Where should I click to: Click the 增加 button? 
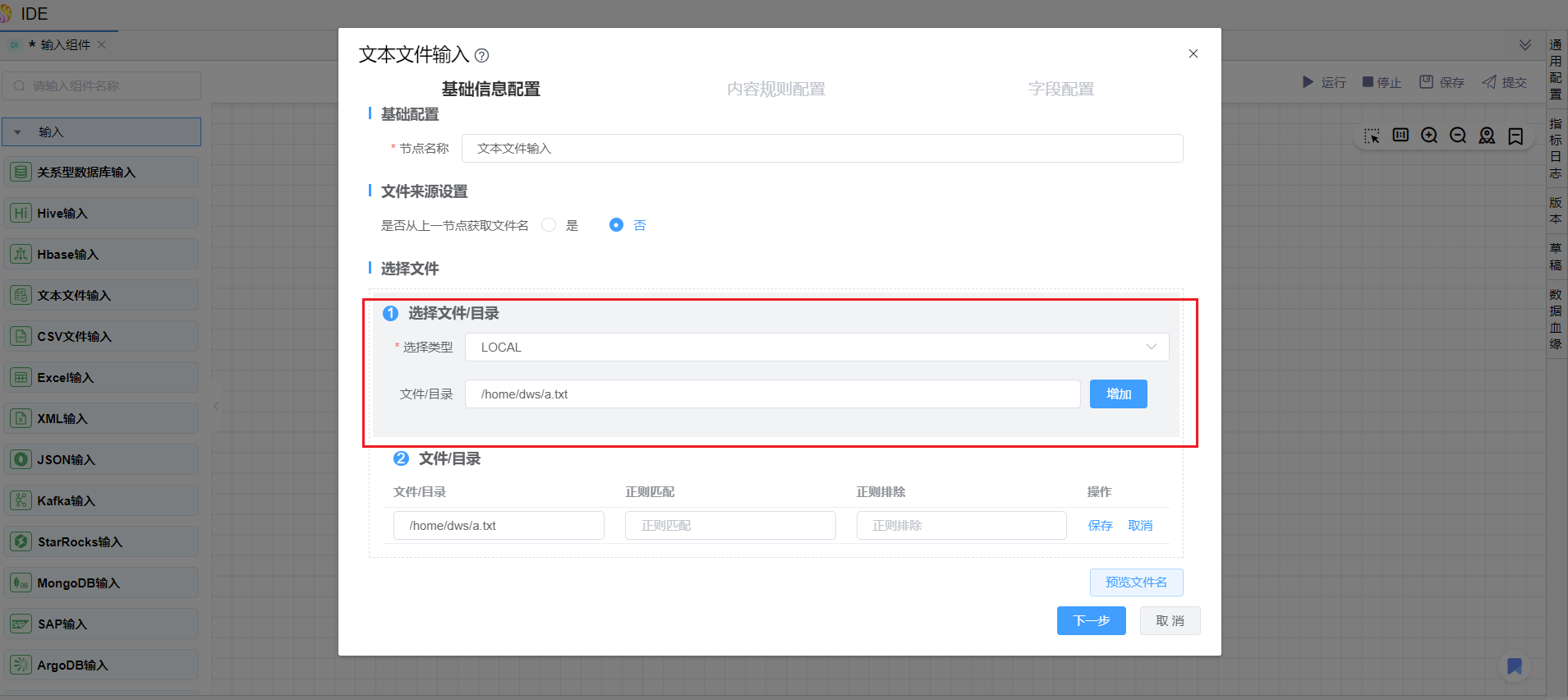click(x=1118, y=394)
